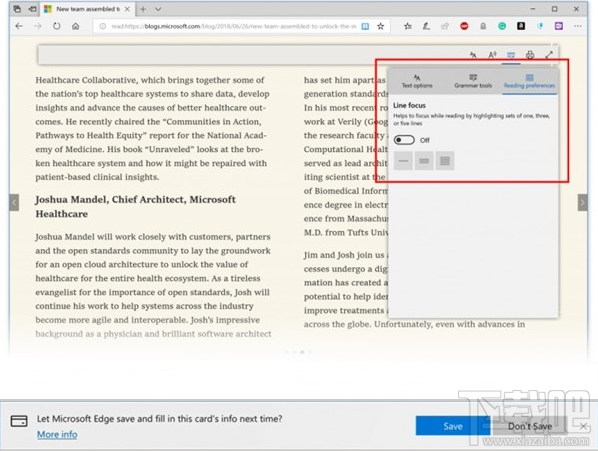The height and width of the screenshot is (451, 598).
Task: Select one-line focus option
Action: [x=403, y=161]
